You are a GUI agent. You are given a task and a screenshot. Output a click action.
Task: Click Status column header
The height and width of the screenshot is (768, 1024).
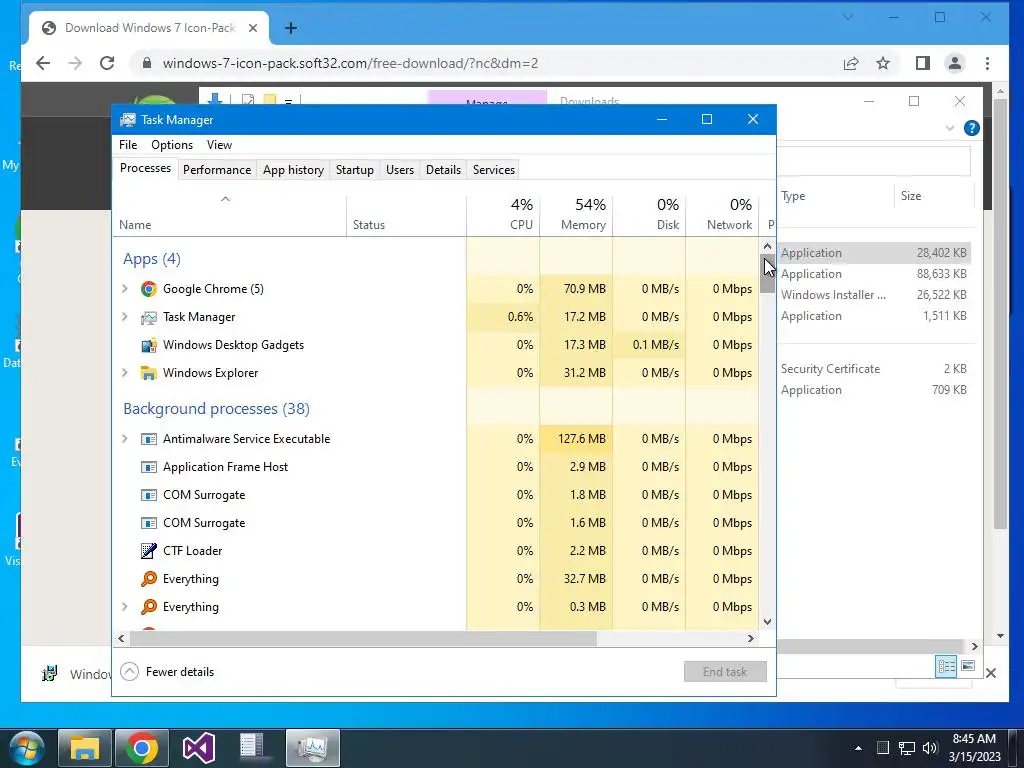pyautogui.click(x=406, y=214)
